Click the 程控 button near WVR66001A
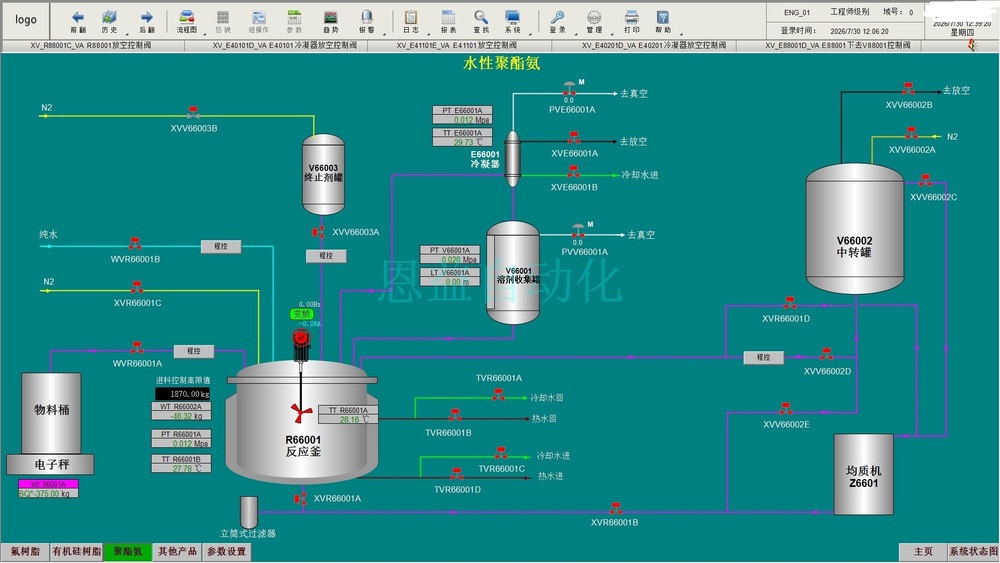This screenshot has width=1000, height=563. pyautogui.click(x=194, y=351)
